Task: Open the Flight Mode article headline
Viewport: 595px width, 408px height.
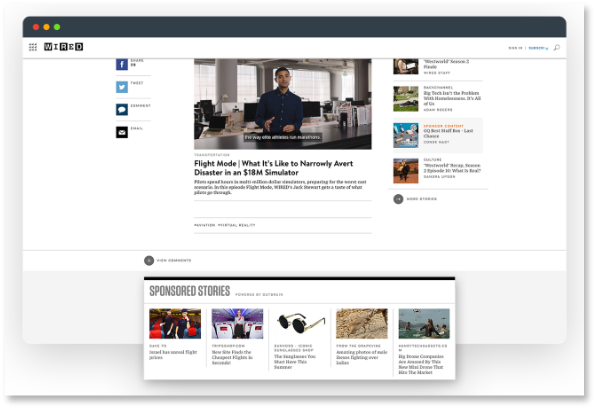Action: tap(274, 168)
